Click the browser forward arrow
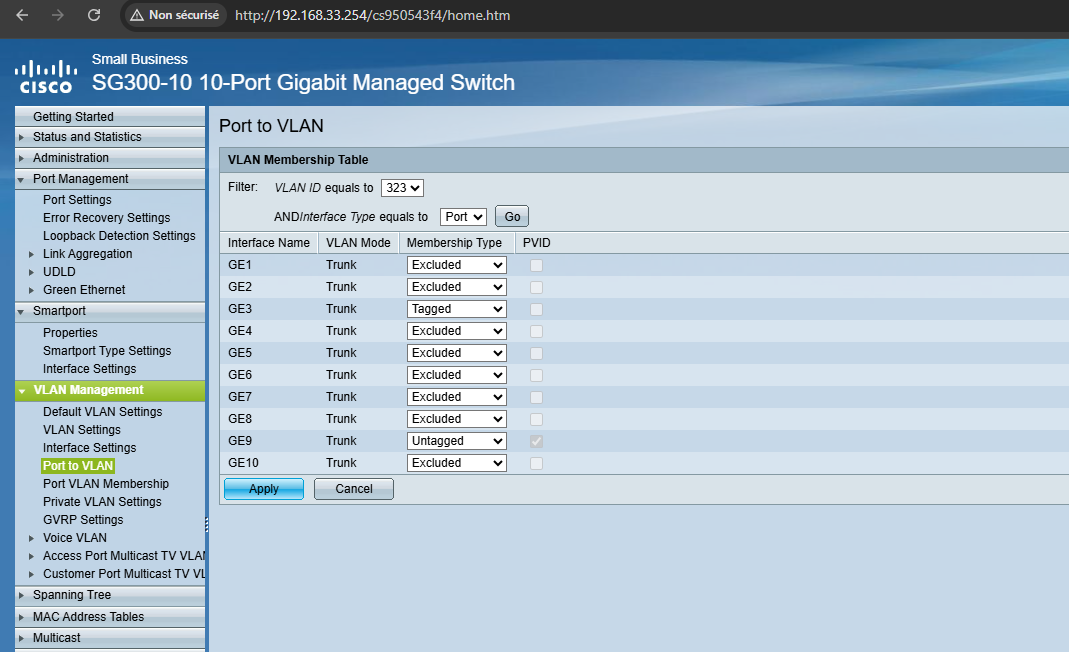Screen dimensions: 1069x652 tap(58, 16)
